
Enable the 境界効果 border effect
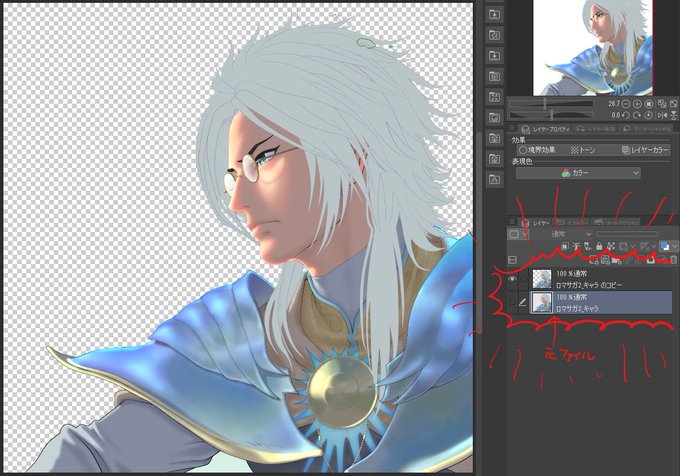[537, 150]
